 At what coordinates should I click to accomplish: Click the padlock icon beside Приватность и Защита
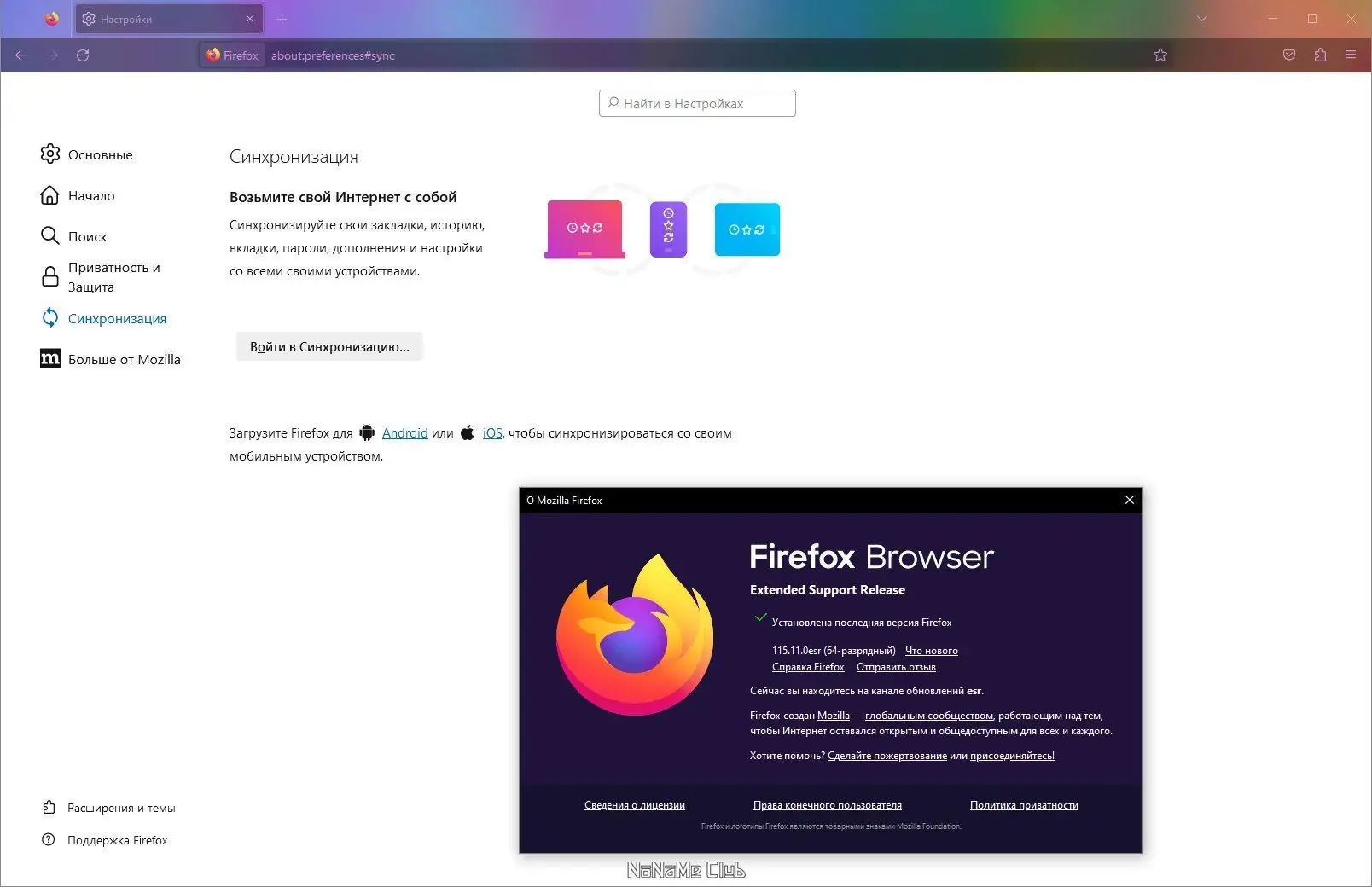click(50, 276)
